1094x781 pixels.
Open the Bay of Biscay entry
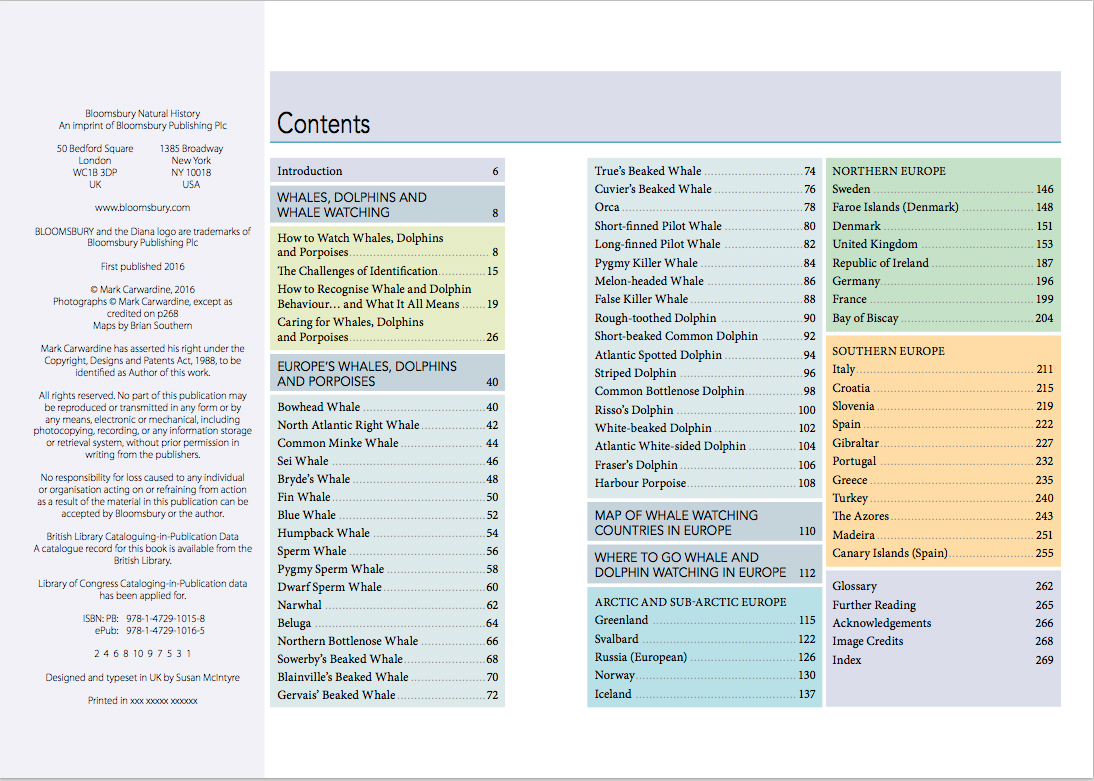point(943,318)
